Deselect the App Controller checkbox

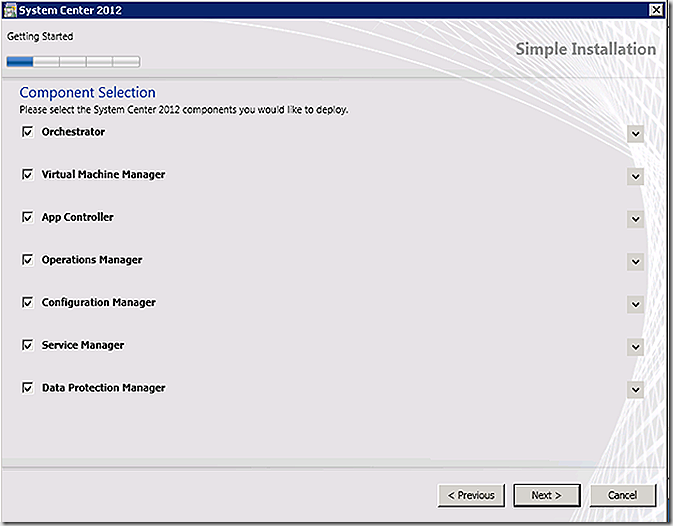(27, 217)
